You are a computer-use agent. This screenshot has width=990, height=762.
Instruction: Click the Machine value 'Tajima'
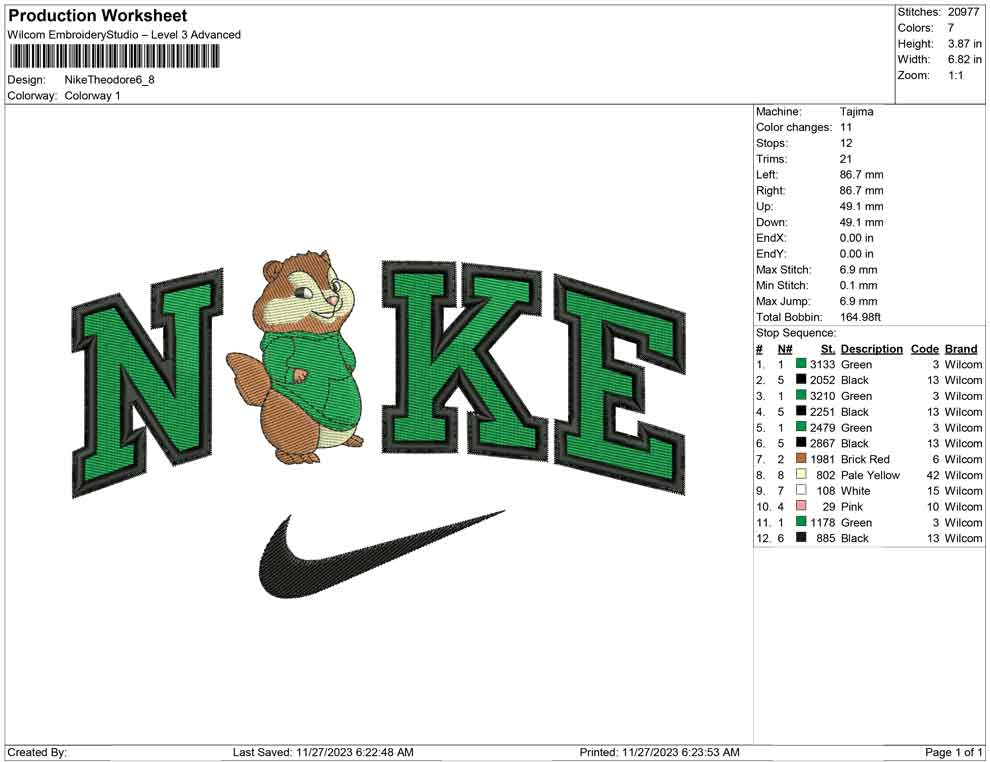(857, 111)
